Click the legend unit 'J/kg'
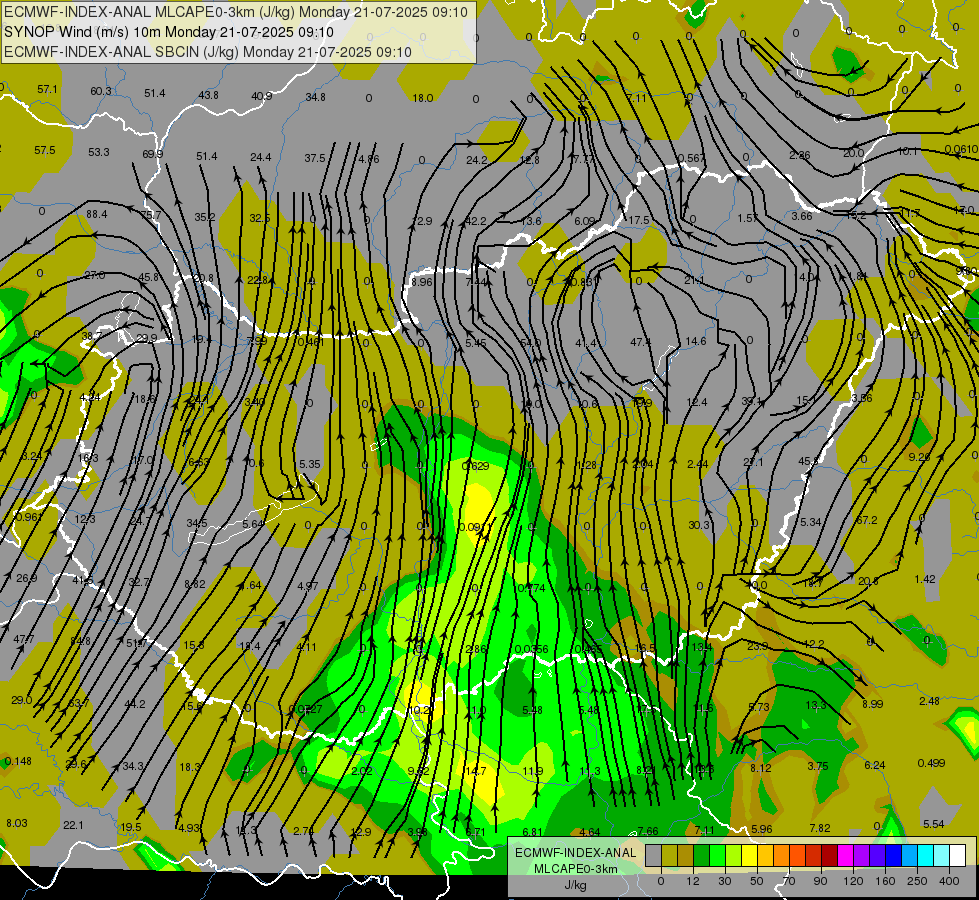The image size is (979, 900). tap(575, 885)
